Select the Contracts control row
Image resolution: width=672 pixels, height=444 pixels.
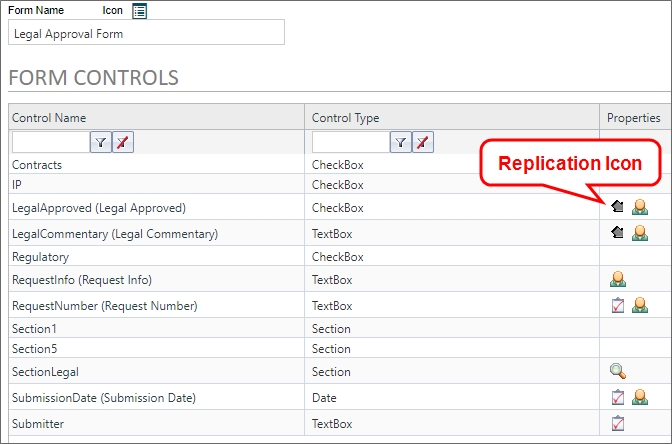[x=37, y=165]
